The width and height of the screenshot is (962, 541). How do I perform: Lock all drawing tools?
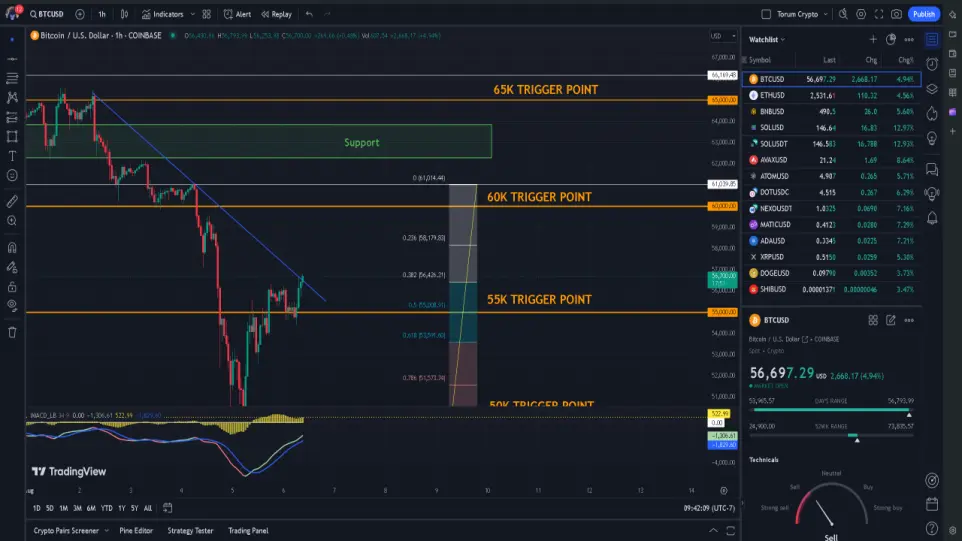point(12,287)
